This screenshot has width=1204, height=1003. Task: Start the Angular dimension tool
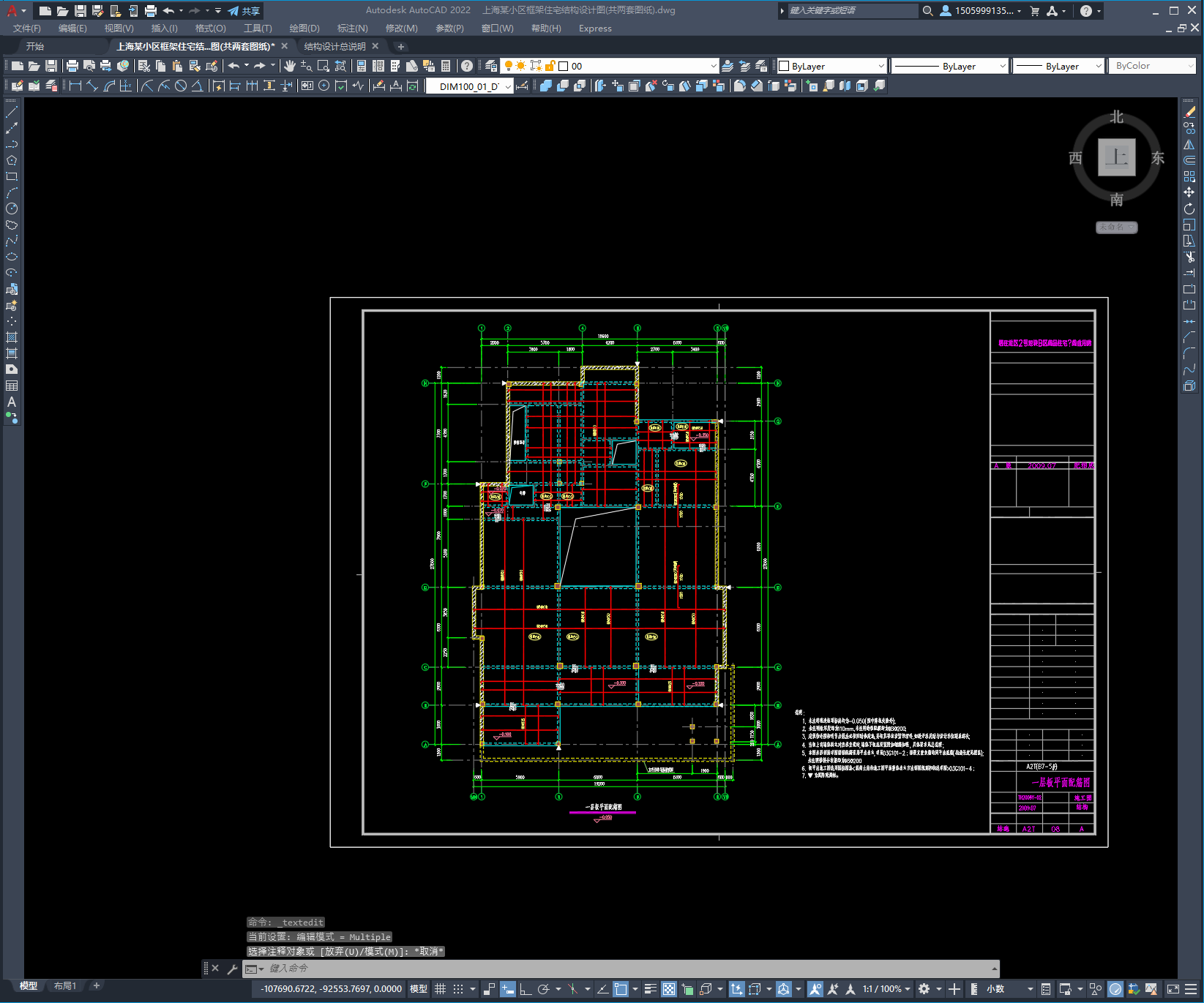197,86
